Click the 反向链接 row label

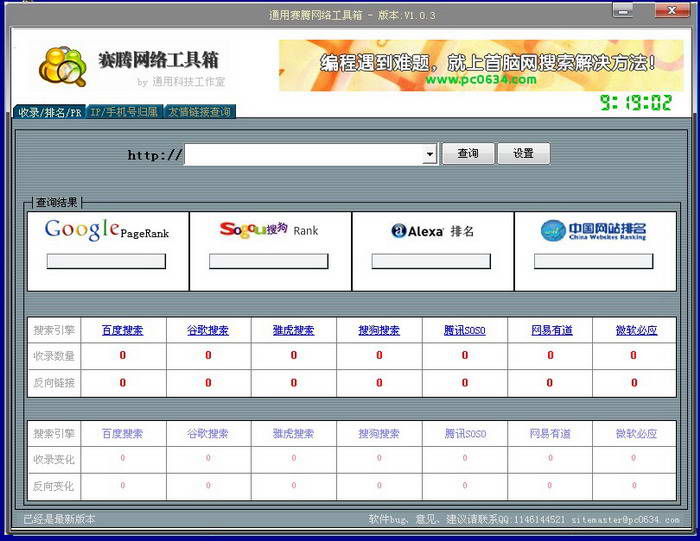[54, 383]
